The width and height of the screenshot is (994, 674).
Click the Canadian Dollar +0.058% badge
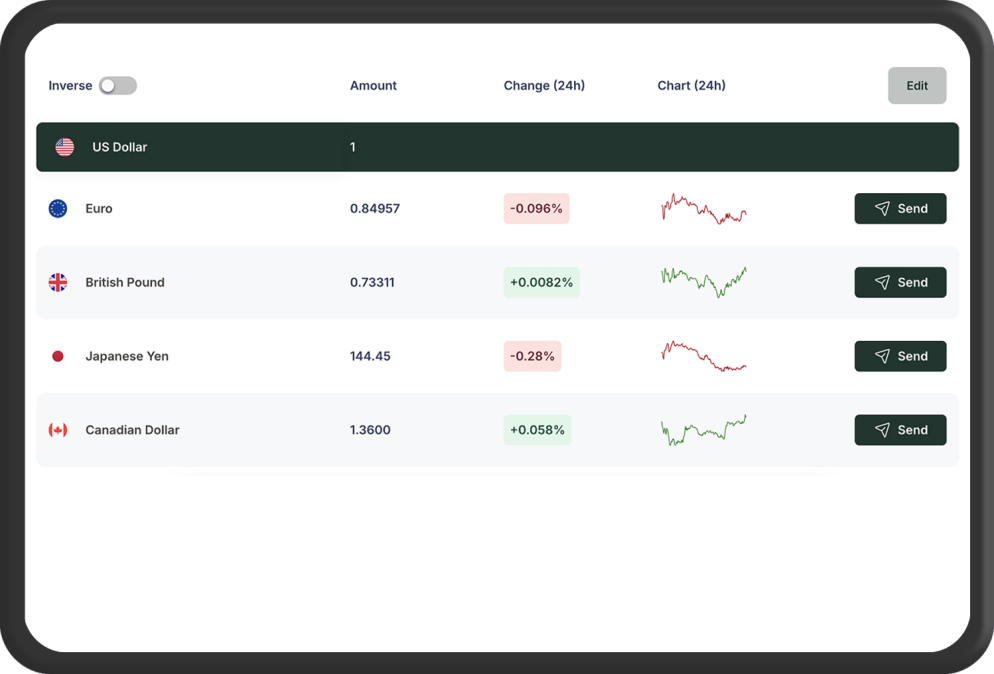click(x=537, y=430)
